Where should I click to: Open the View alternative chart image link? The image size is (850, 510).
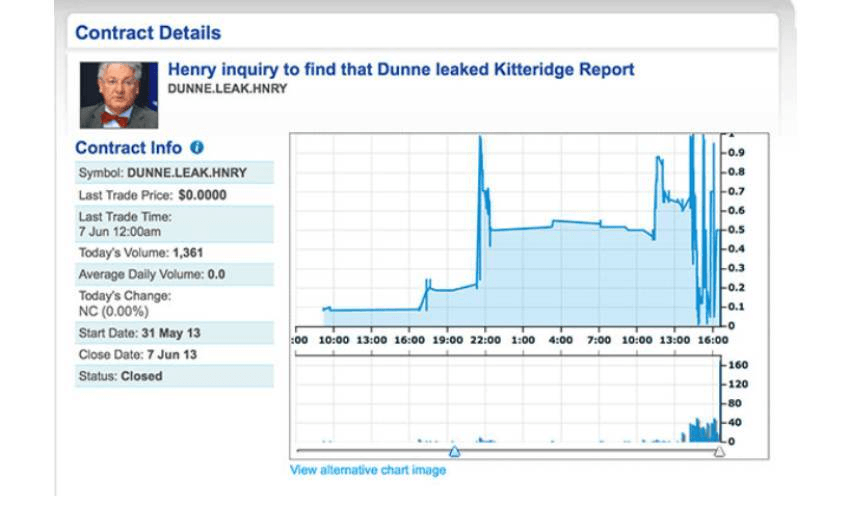[367, 470]
